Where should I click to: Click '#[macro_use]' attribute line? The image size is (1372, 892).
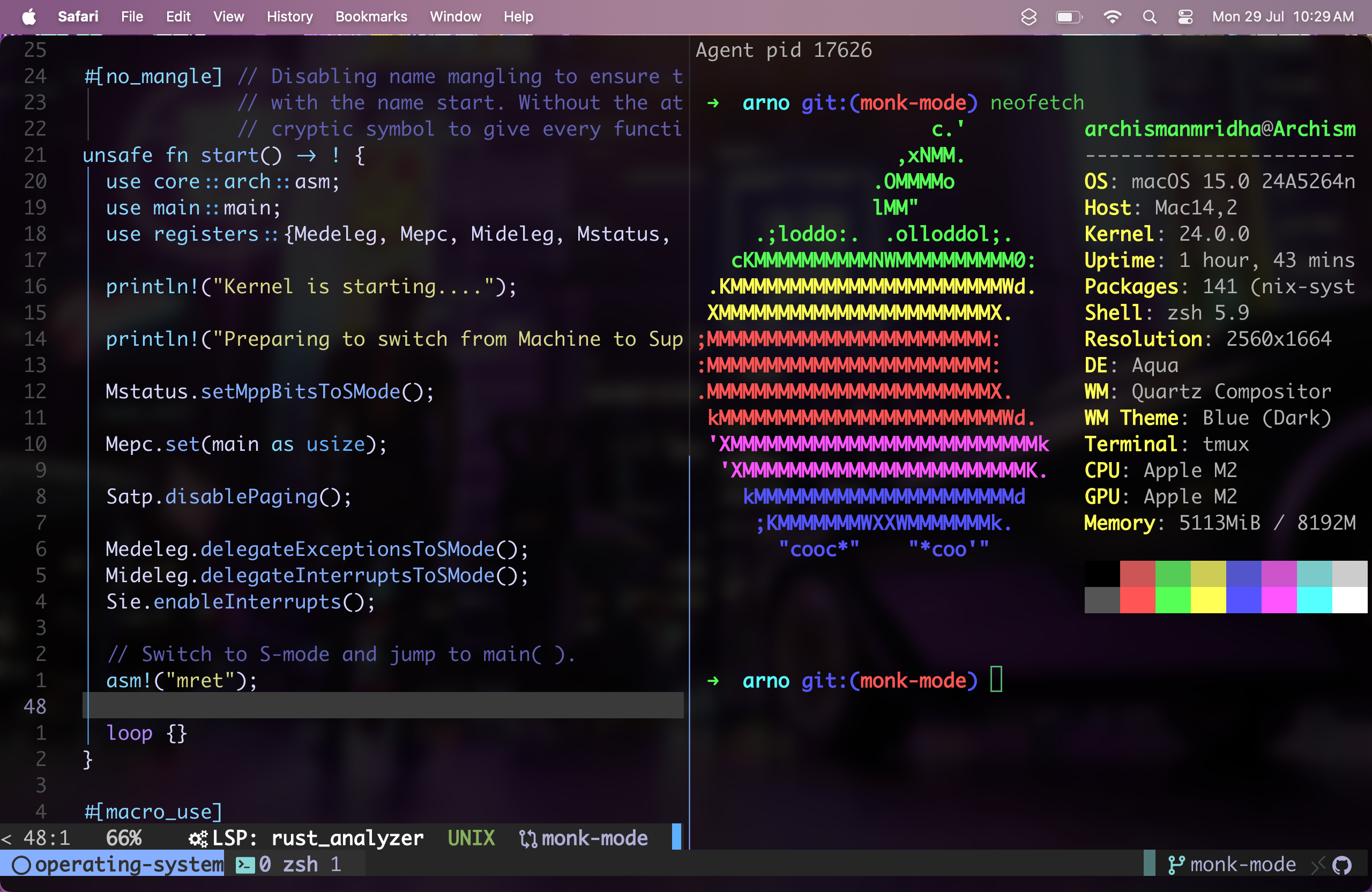[153, 812]
